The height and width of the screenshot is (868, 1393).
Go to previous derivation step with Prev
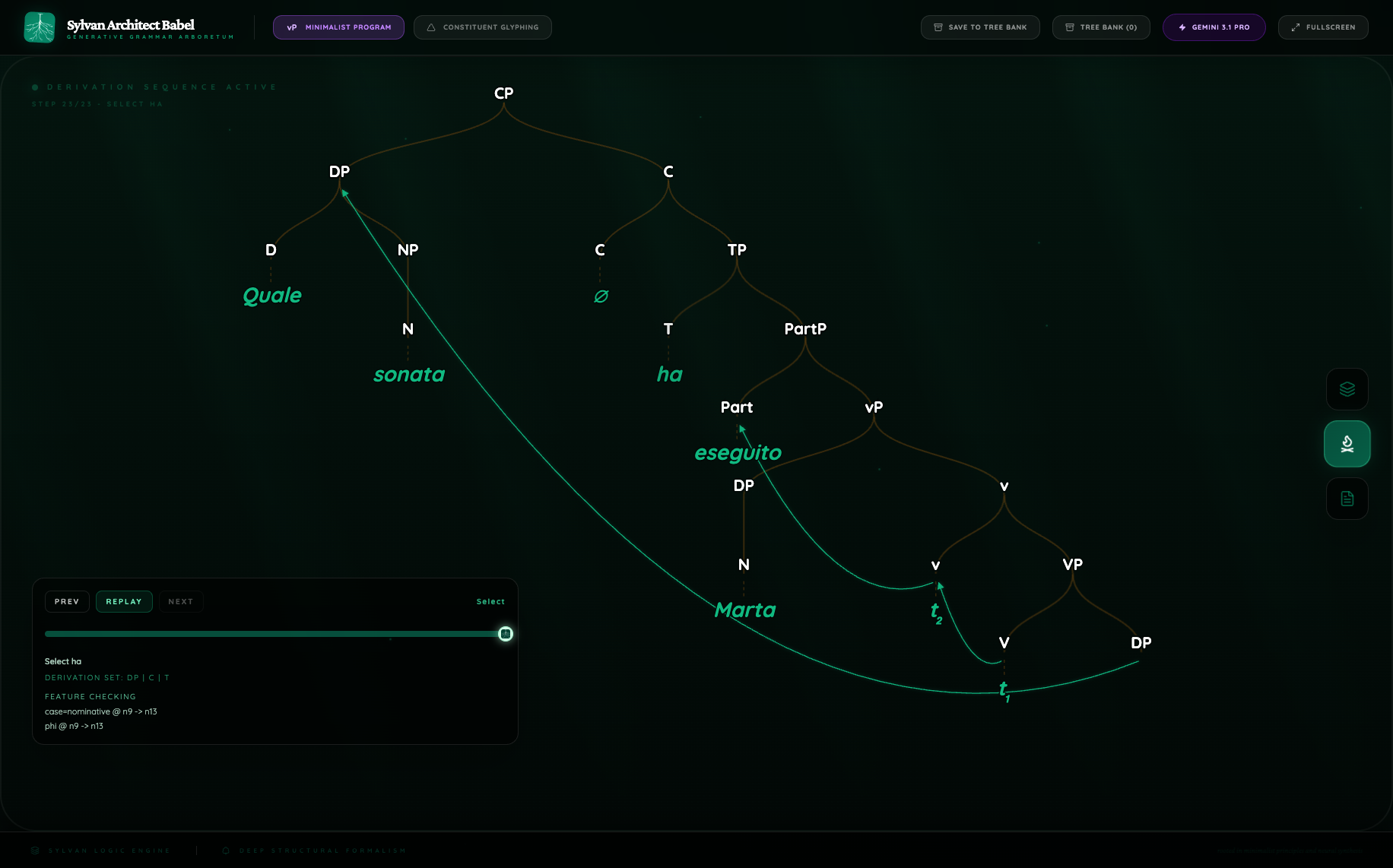[67, 601]
